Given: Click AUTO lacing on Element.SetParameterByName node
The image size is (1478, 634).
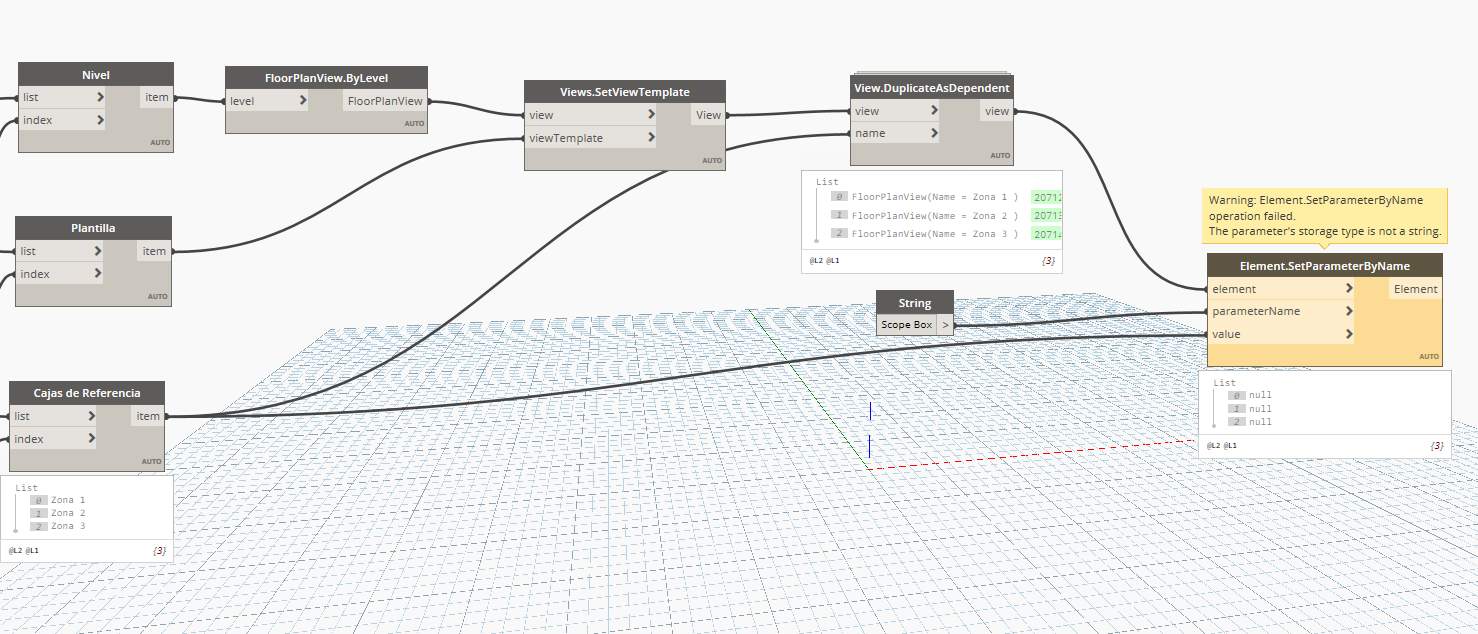Looking at the screenshot, I should tap(1426, 355).
